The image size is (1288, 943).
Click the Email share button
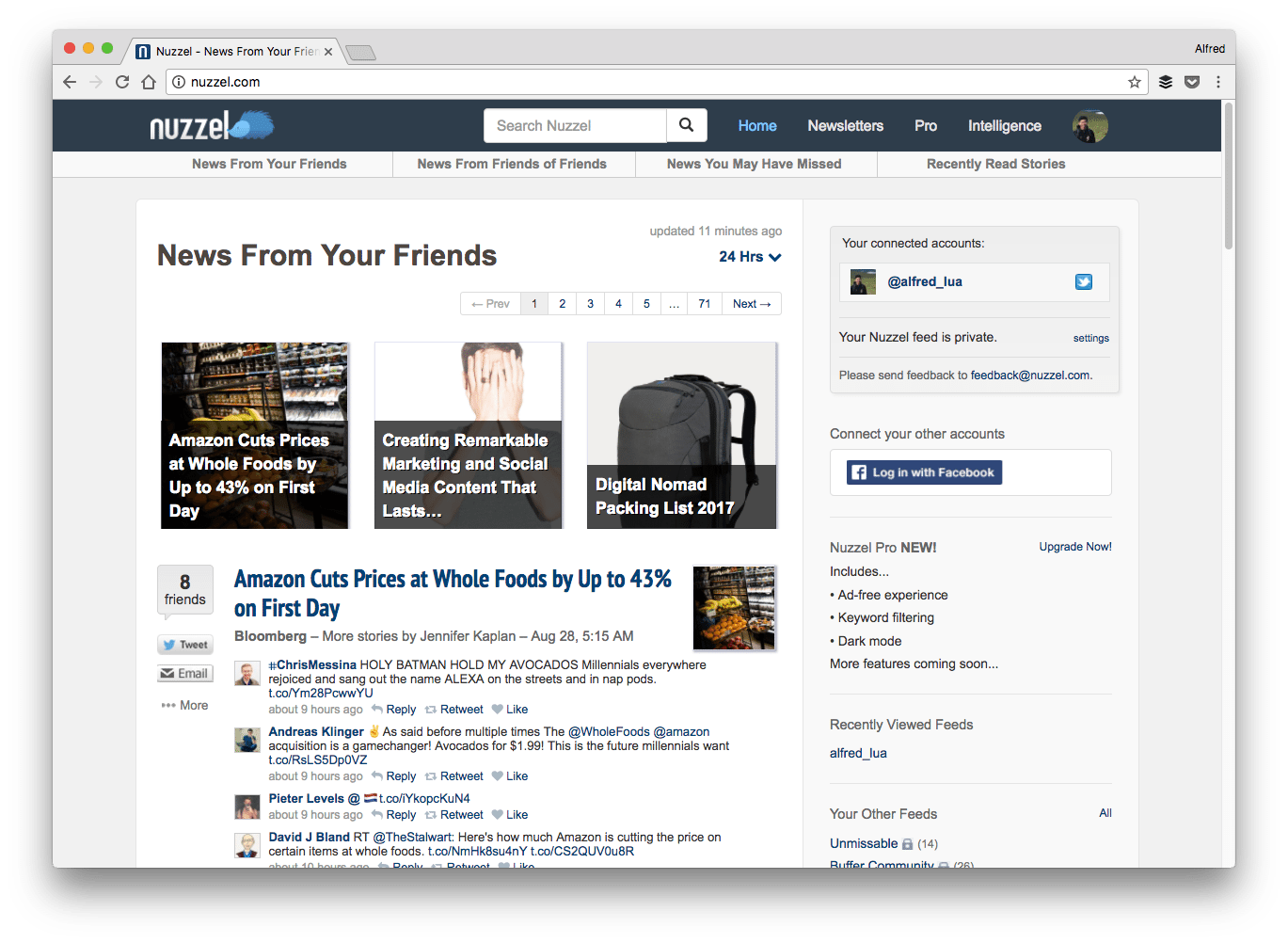point(185,673)
